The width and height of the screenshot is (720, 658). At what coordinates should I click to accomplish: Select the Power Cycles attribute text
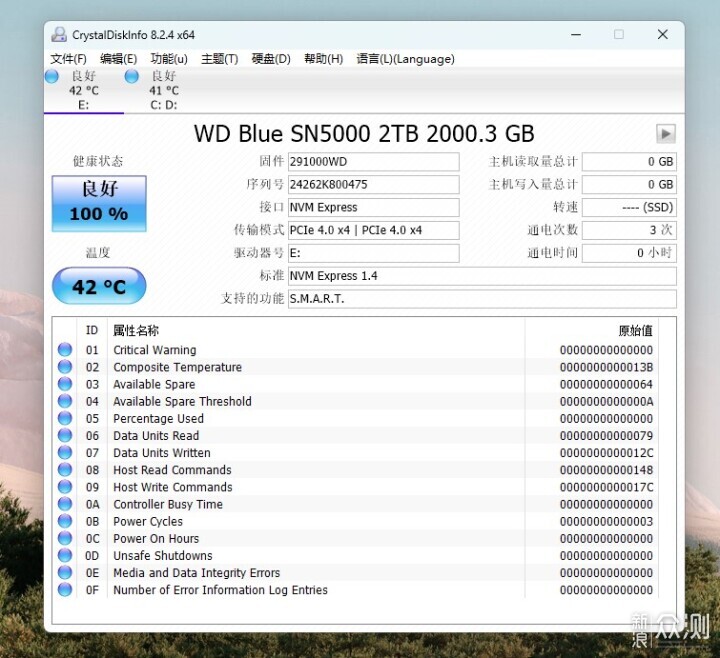[x=148, y=521]
